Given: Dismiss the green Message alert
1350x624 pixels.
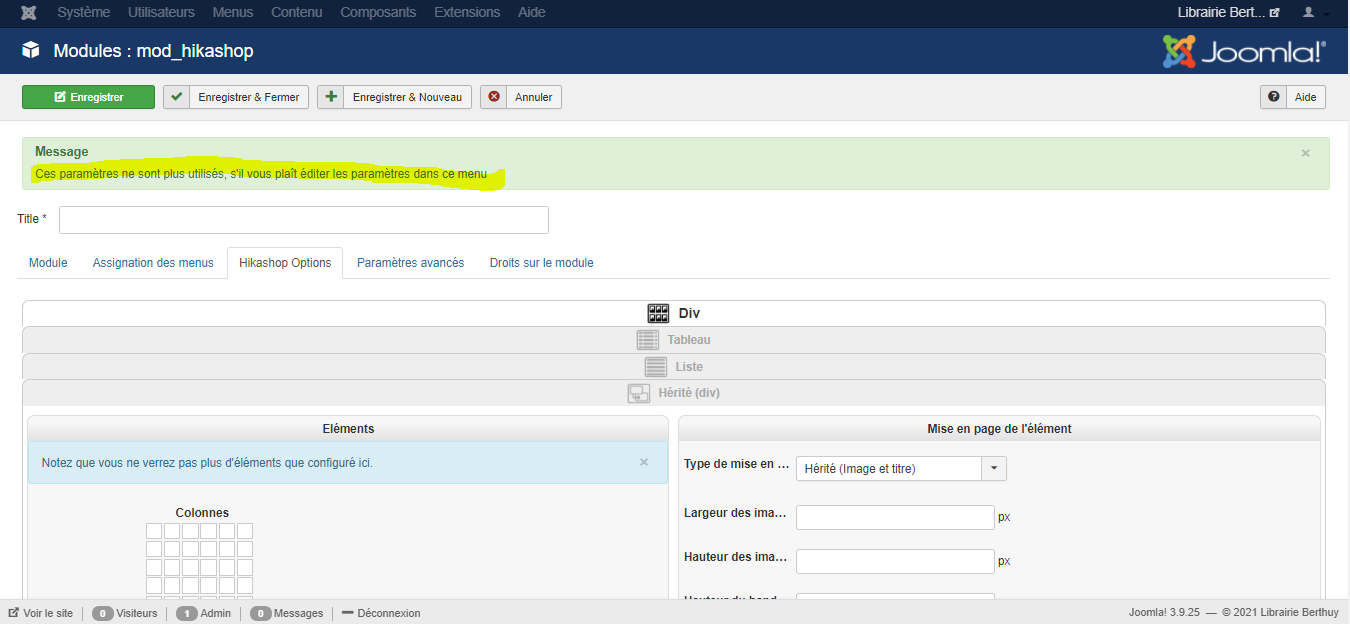Looking at the screenshot, I should tap(1305, 153).
